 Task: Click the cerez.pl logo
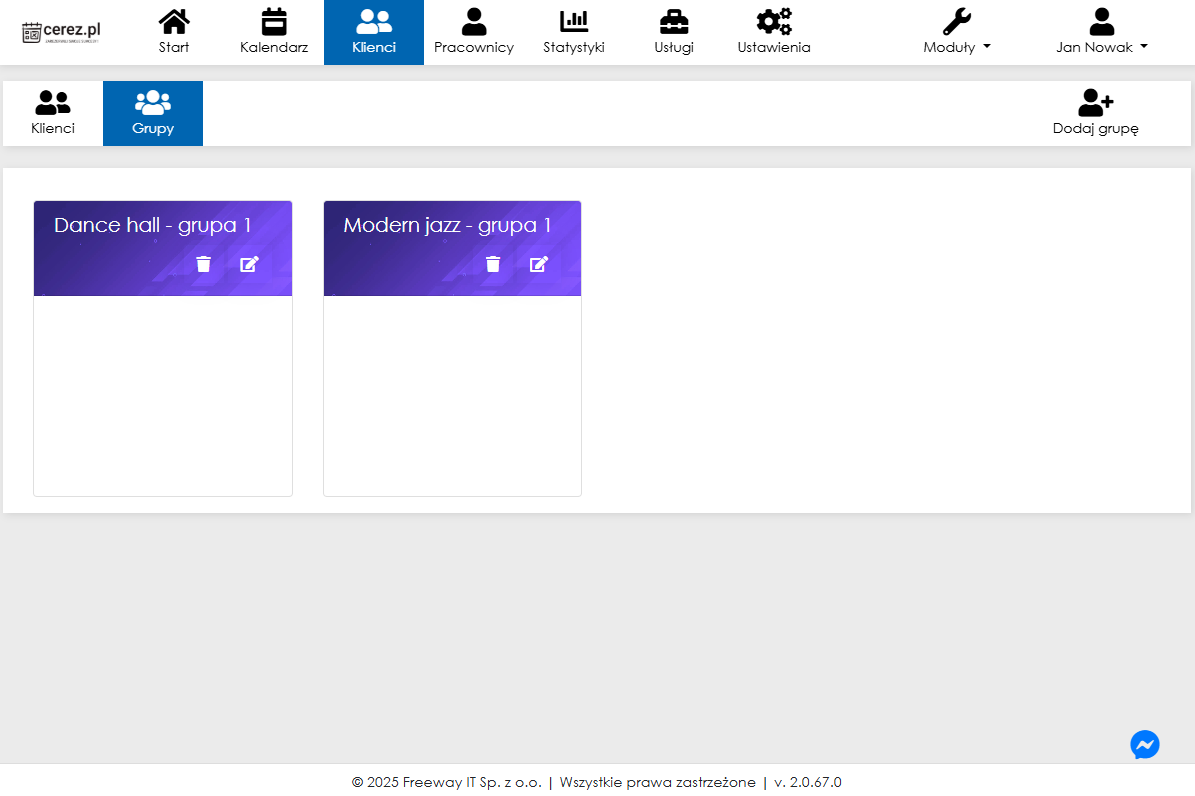[x=62, y=32]
